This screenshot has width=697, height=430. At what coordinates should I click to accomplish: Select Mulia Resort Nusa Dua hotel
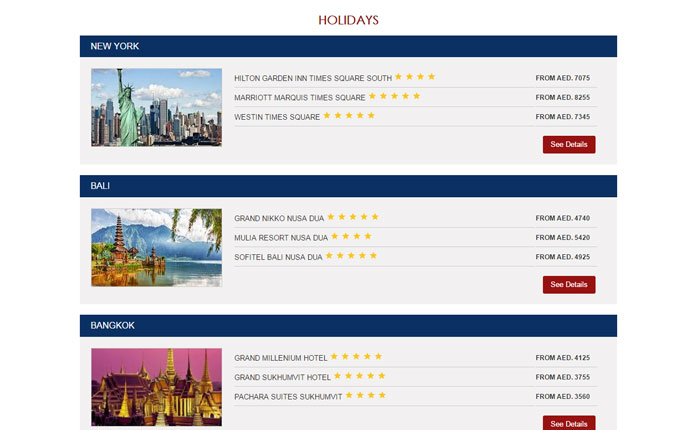[x=281, y=238]
